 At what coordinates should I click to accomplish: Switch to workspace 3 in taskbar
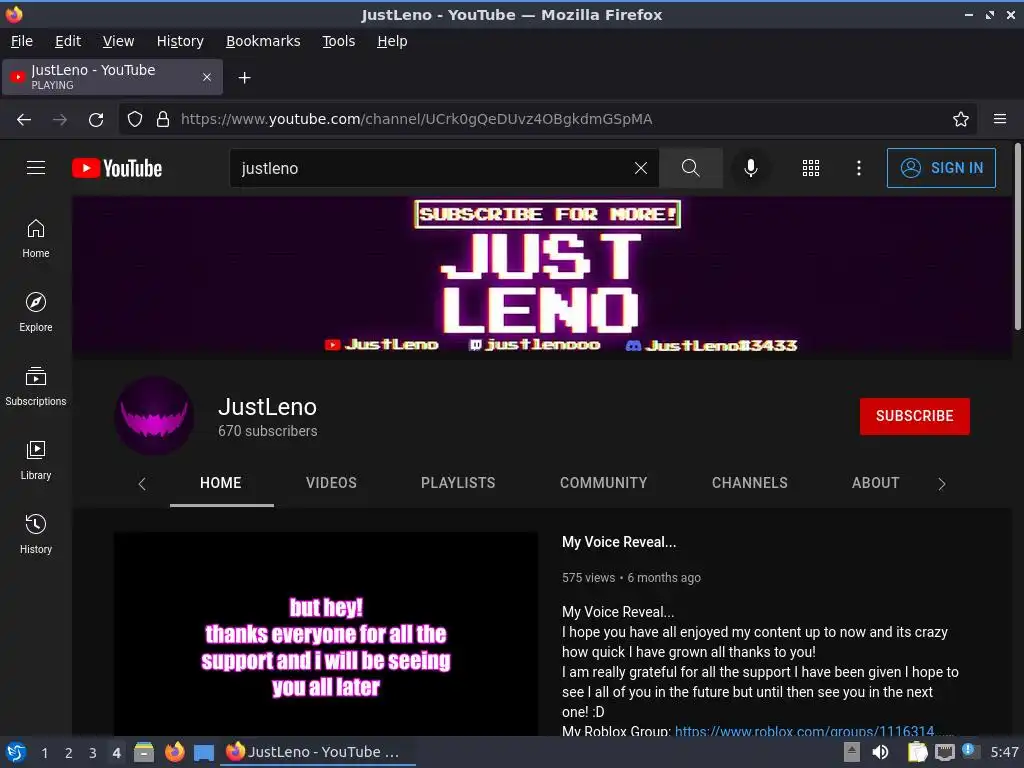tap(92, 753)
